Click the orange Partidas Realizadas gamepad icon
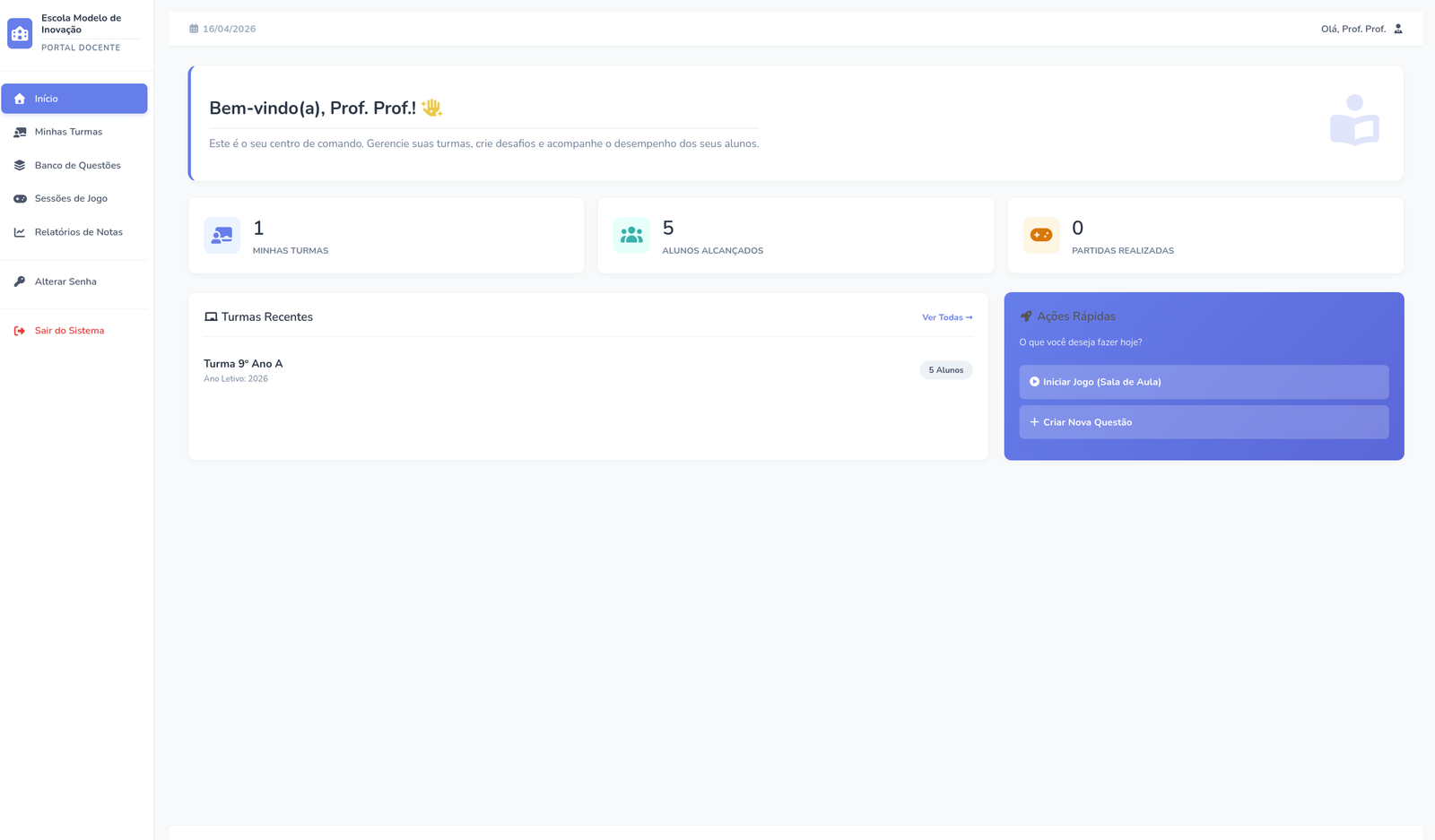The height and width of the screenshot is (840, 1435). click(1041, 235)
